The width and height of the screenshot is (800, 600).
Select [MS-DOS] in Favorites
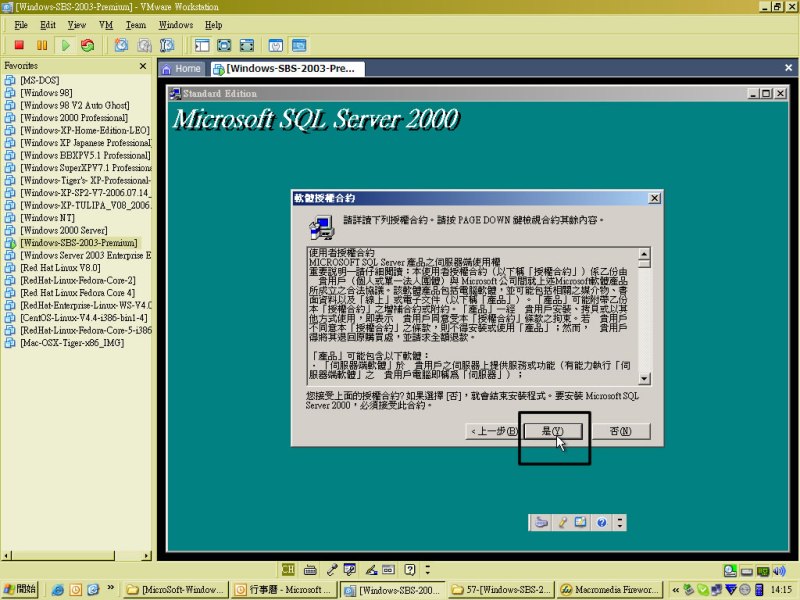(x=40, y=81)
